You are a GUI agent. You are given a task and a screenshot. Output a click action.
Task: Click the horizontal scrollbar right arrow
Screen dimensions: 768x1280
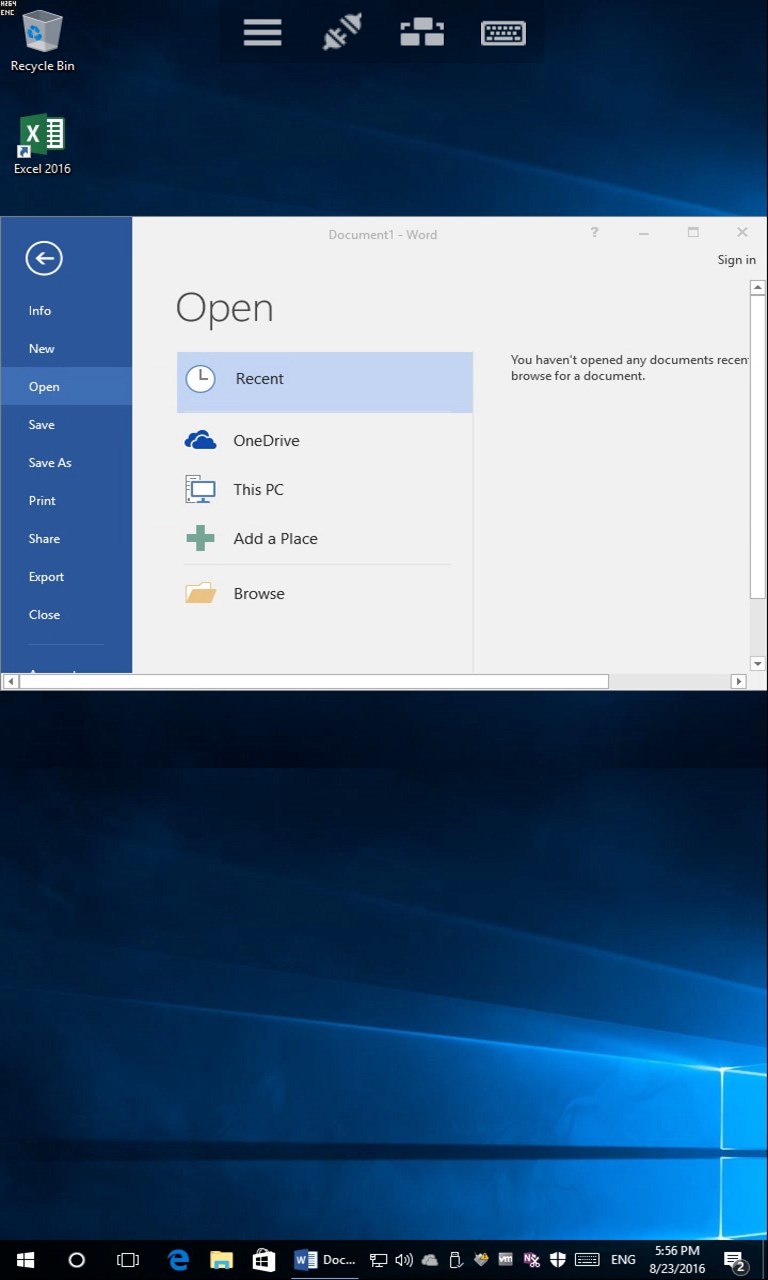[739, 681]
